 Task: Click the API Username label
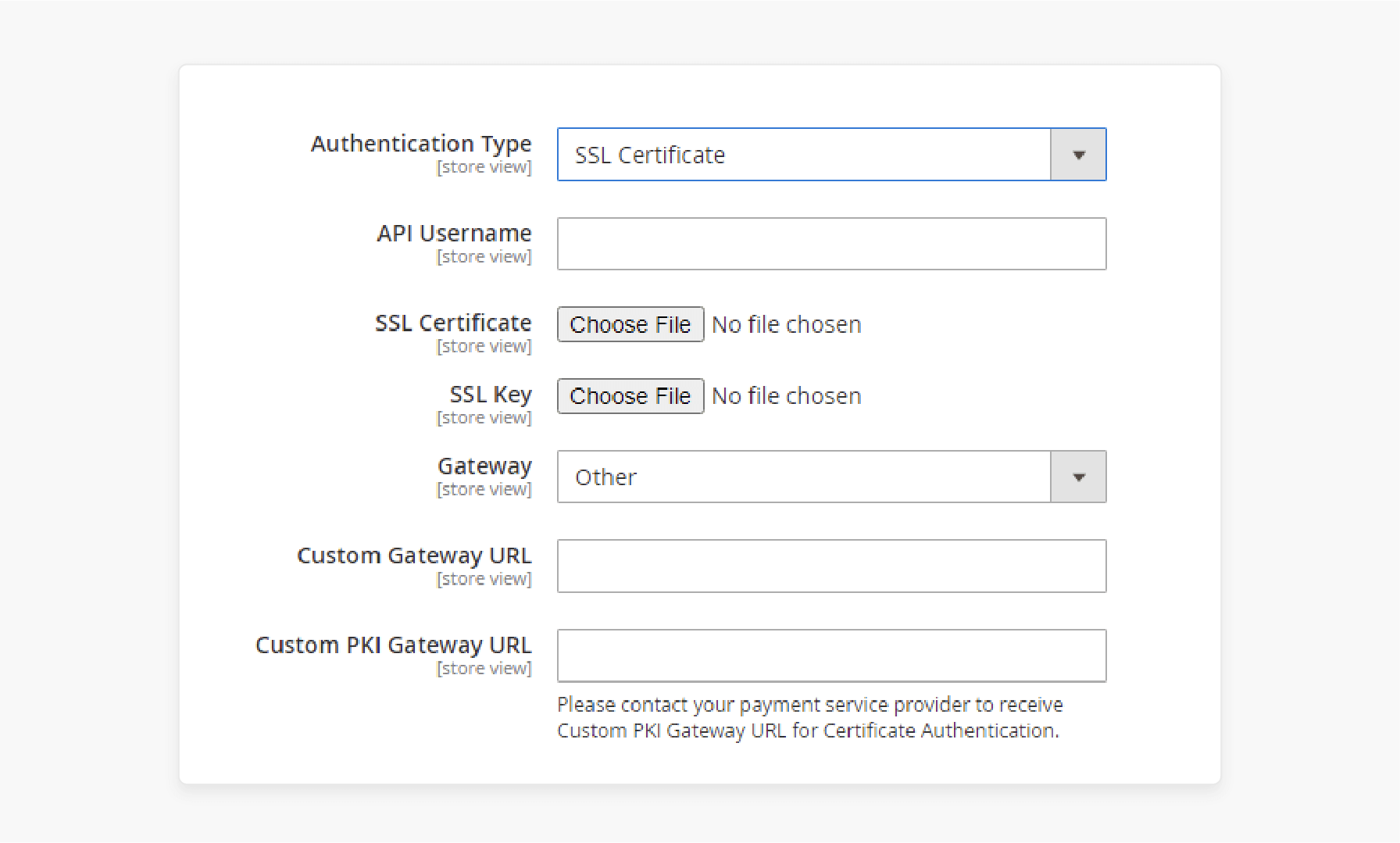pyautogui.click(x=454, y=233)
